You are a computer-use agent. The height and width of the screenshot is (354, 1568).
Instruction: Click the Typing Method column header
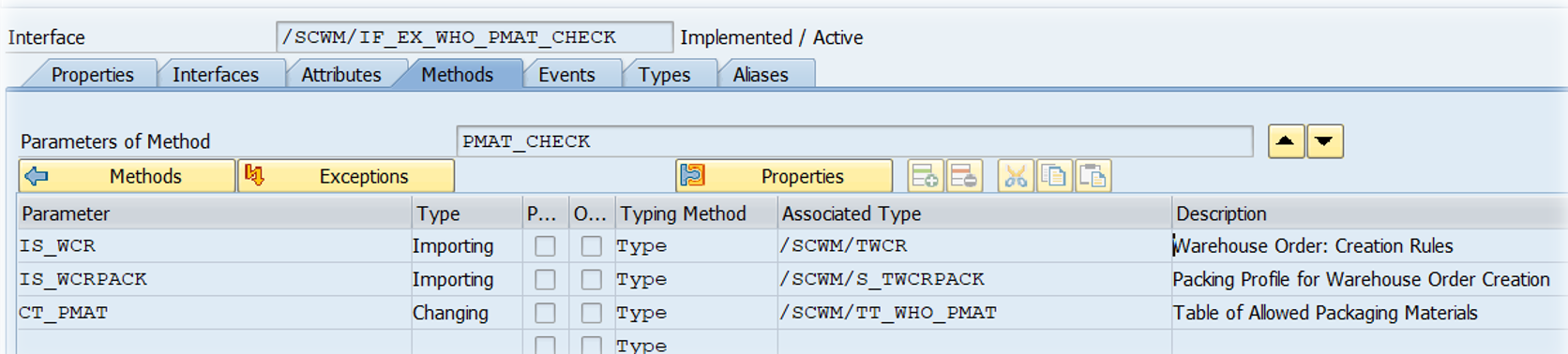[696, 214]
